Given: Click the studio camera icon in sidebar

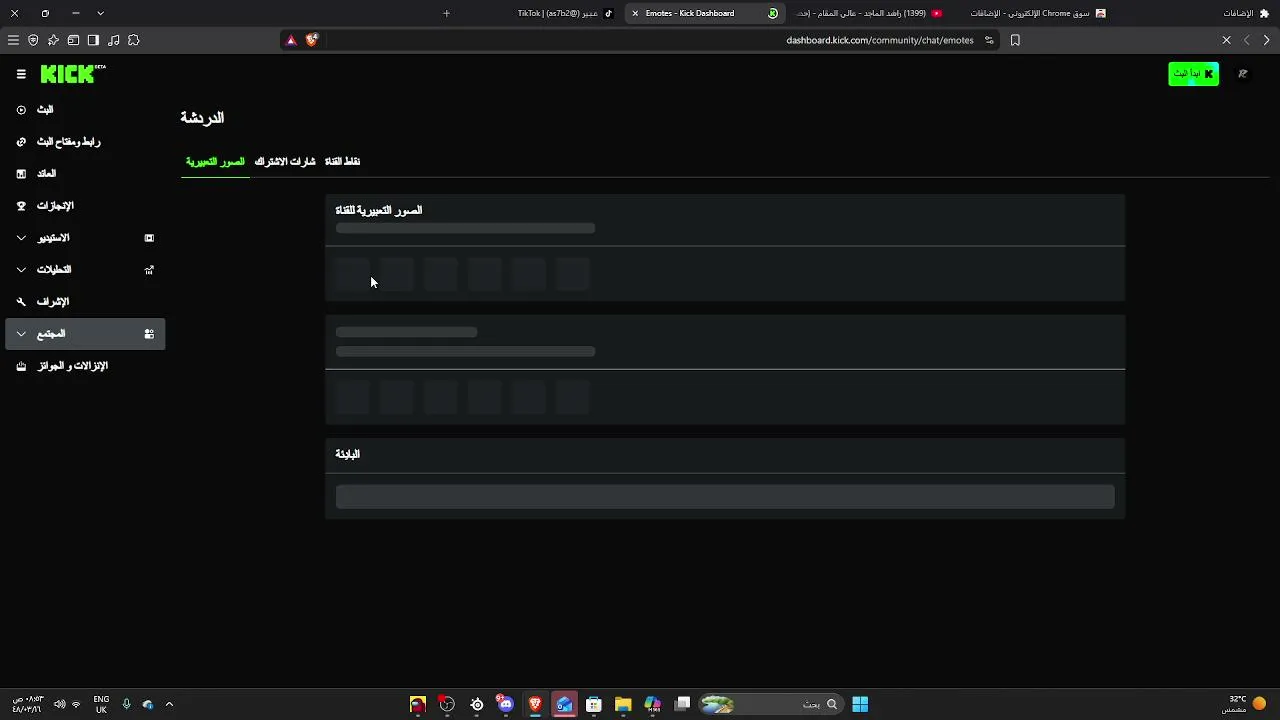Looking at the screenshot, I should click(x=149, y=238).
